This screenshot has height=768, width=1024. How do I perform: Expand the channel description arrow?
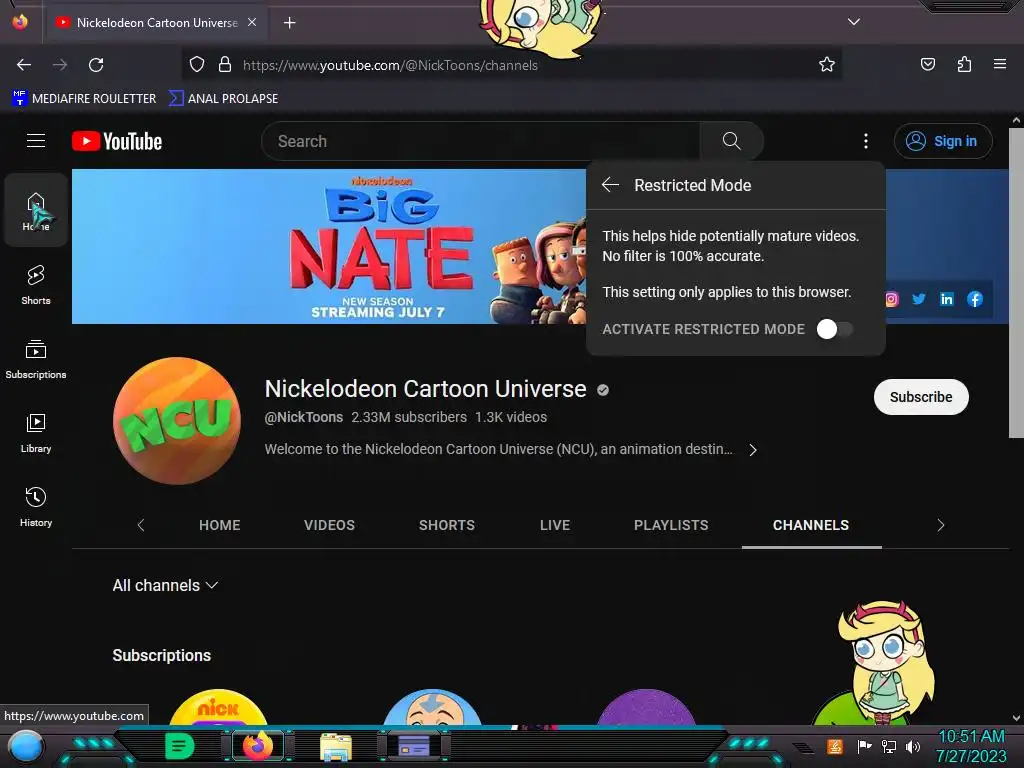[752, 450]
